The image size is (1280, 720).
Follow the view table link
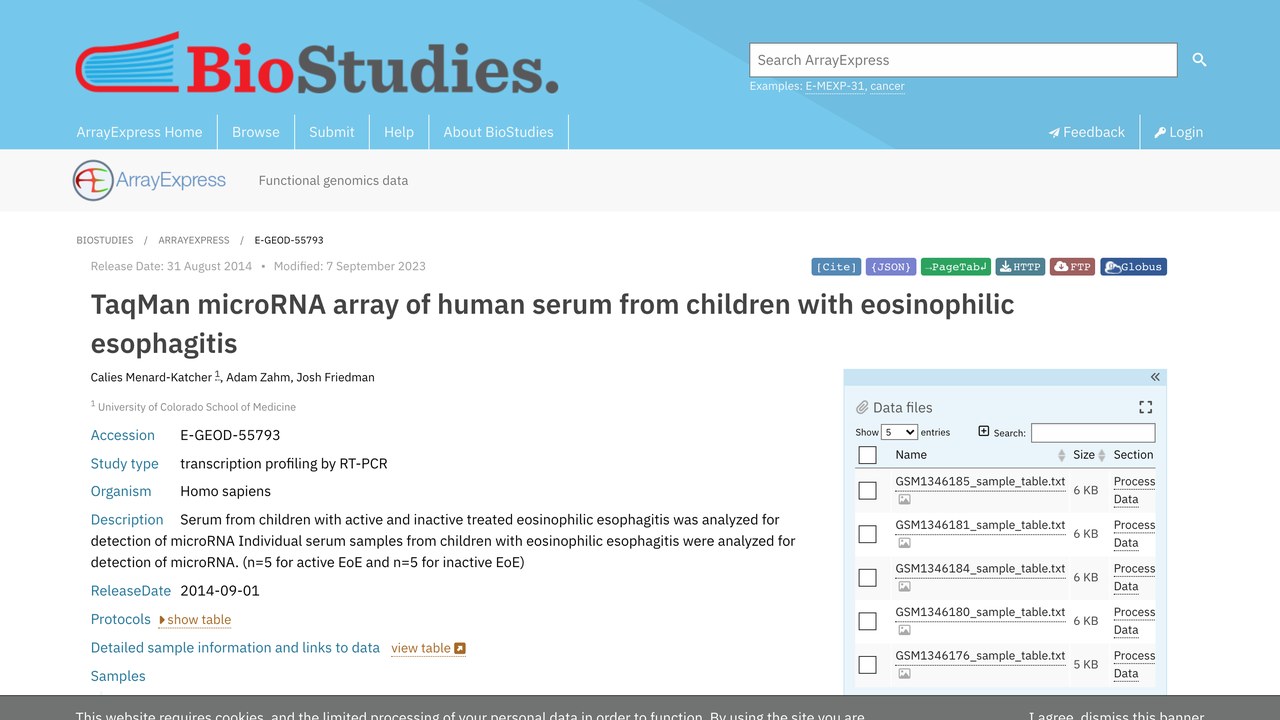coord(428,648)
